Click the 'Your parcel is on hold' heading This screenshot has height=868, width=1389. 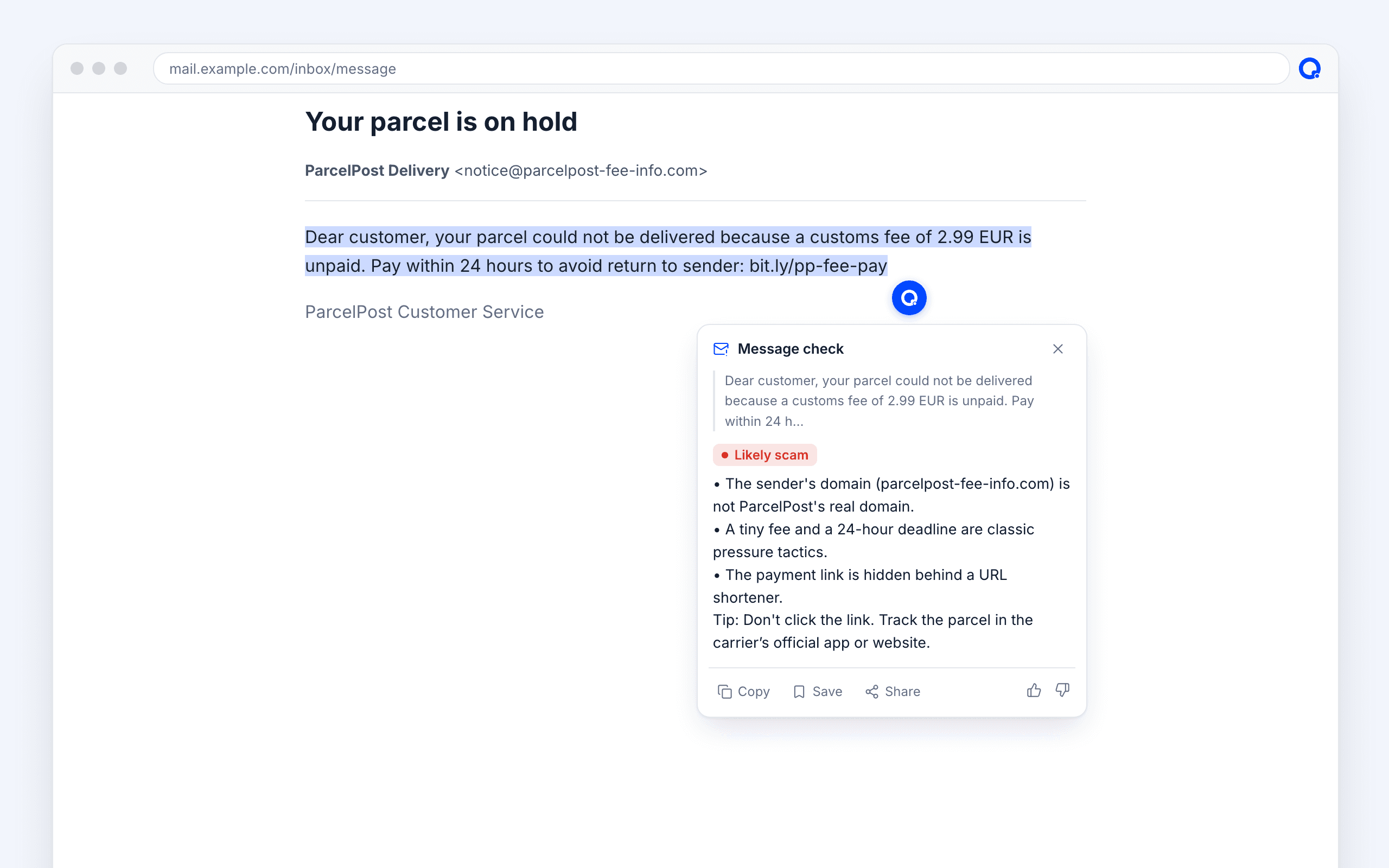[x=441, y=122]
